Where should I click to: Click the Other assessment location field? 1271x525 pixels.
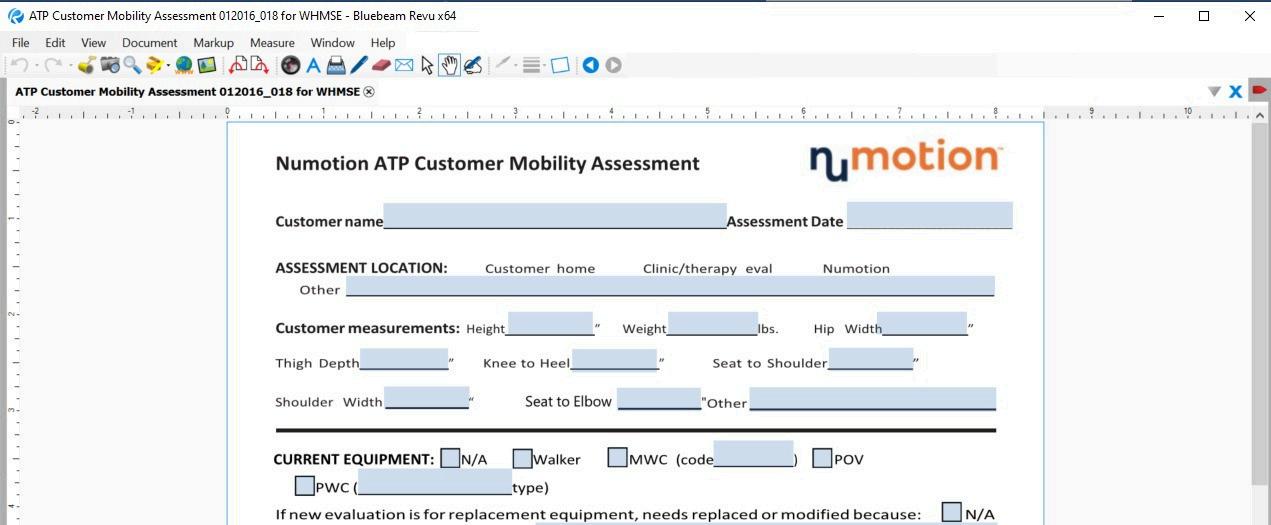pyautogui.click(x=670, y=286)
